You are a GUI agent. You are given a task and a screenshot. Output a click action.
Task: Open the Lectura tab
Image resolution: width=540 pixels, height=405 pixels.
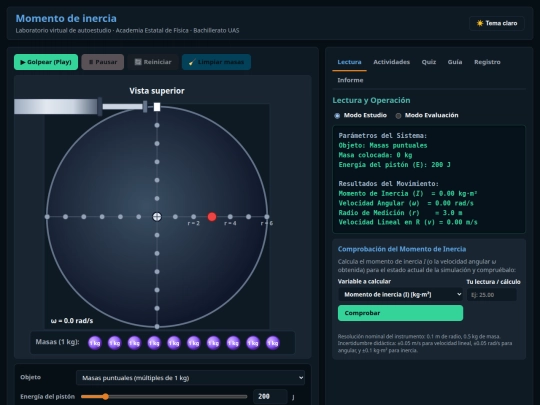(349, 62)
